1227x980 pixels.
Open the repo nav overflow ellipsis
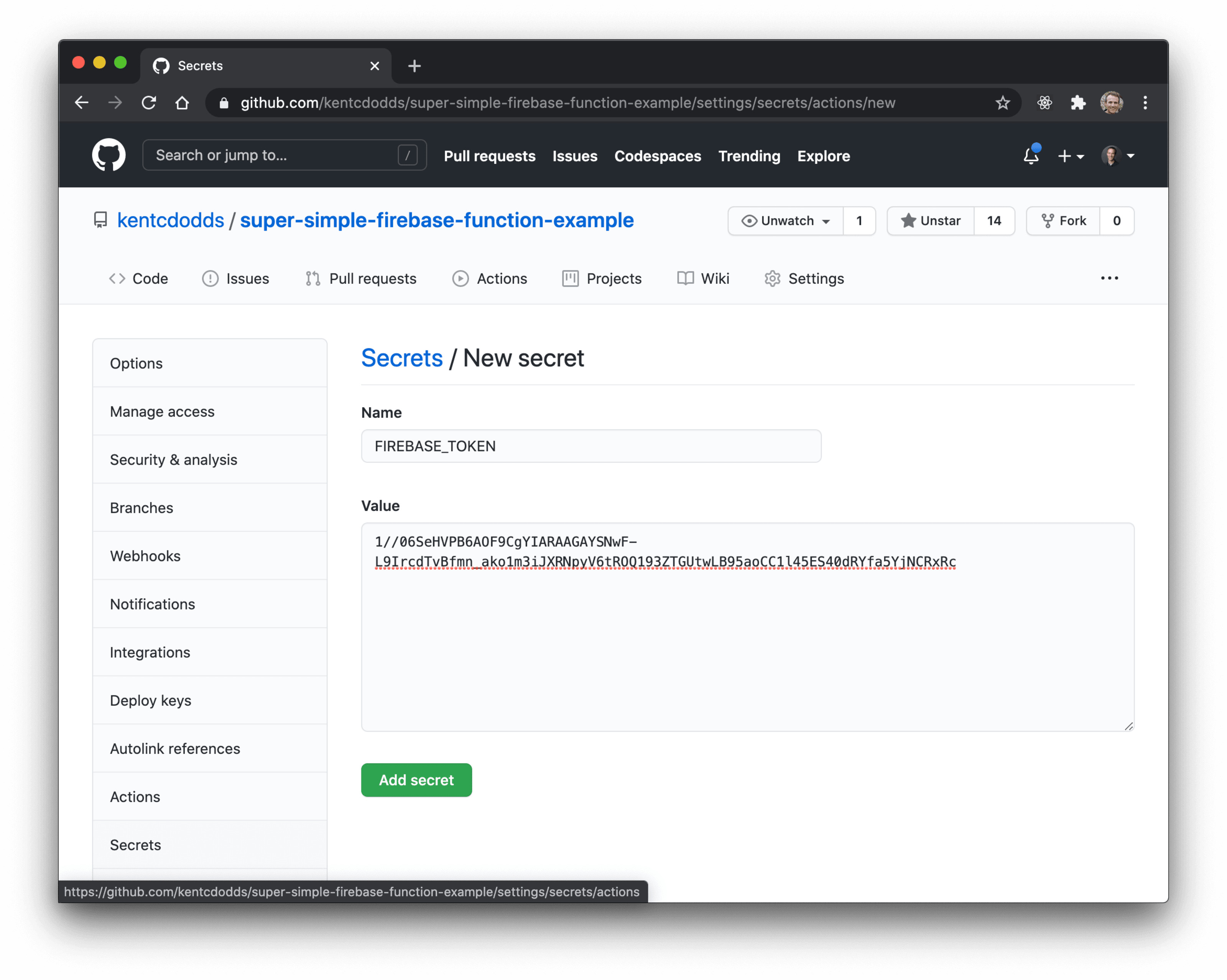pos(1109,278)
